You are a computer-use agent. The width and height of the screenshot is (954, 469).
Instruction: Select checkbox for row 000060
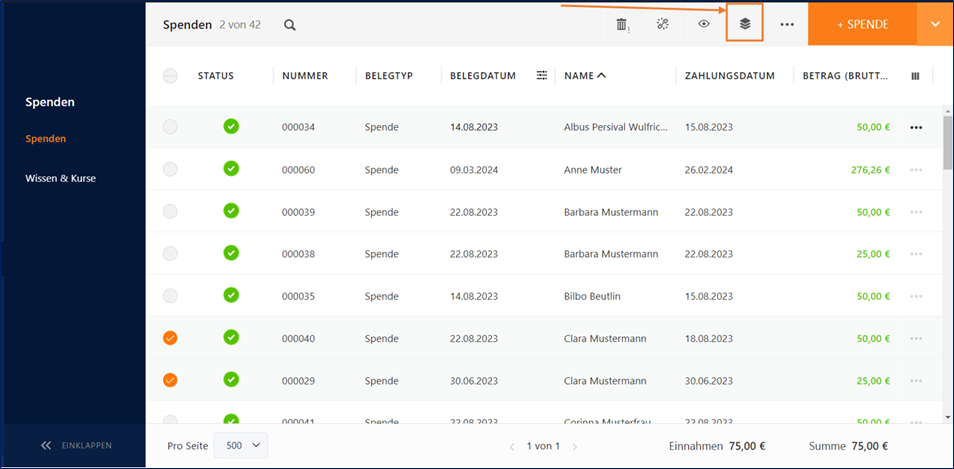pos(170,170)
